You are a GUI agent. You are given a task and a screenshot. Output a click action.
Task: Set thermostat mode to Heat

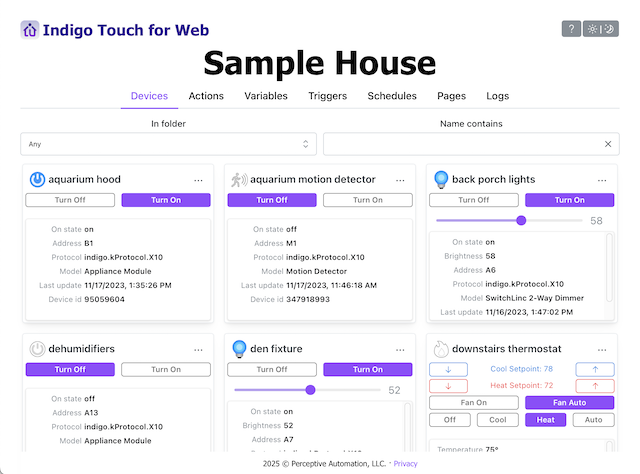pyautogui.click(x=546, y=420)
